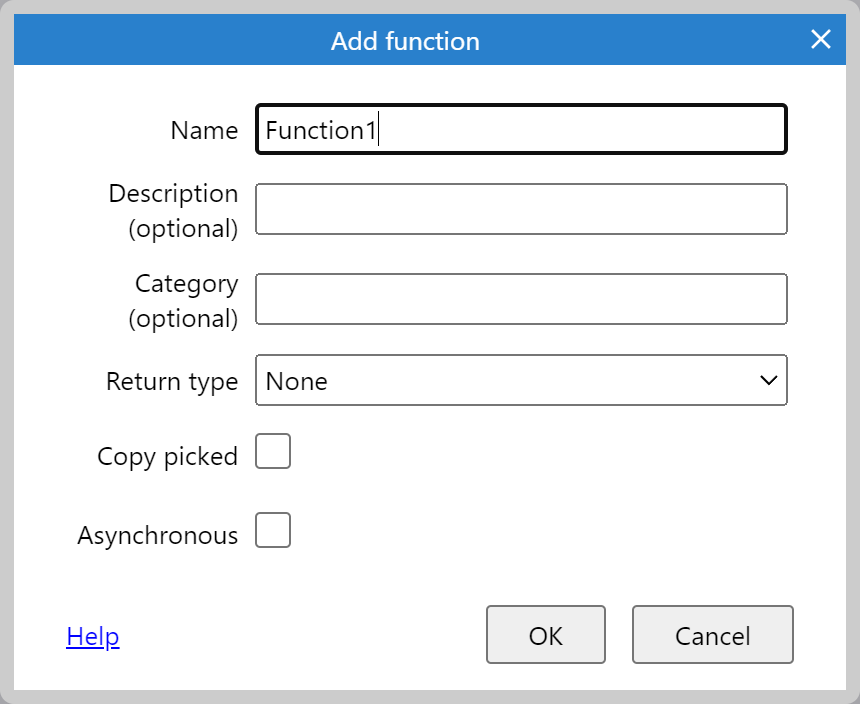Click the Description (optional) label
The image size is (860, 704).
click(173, 210)
